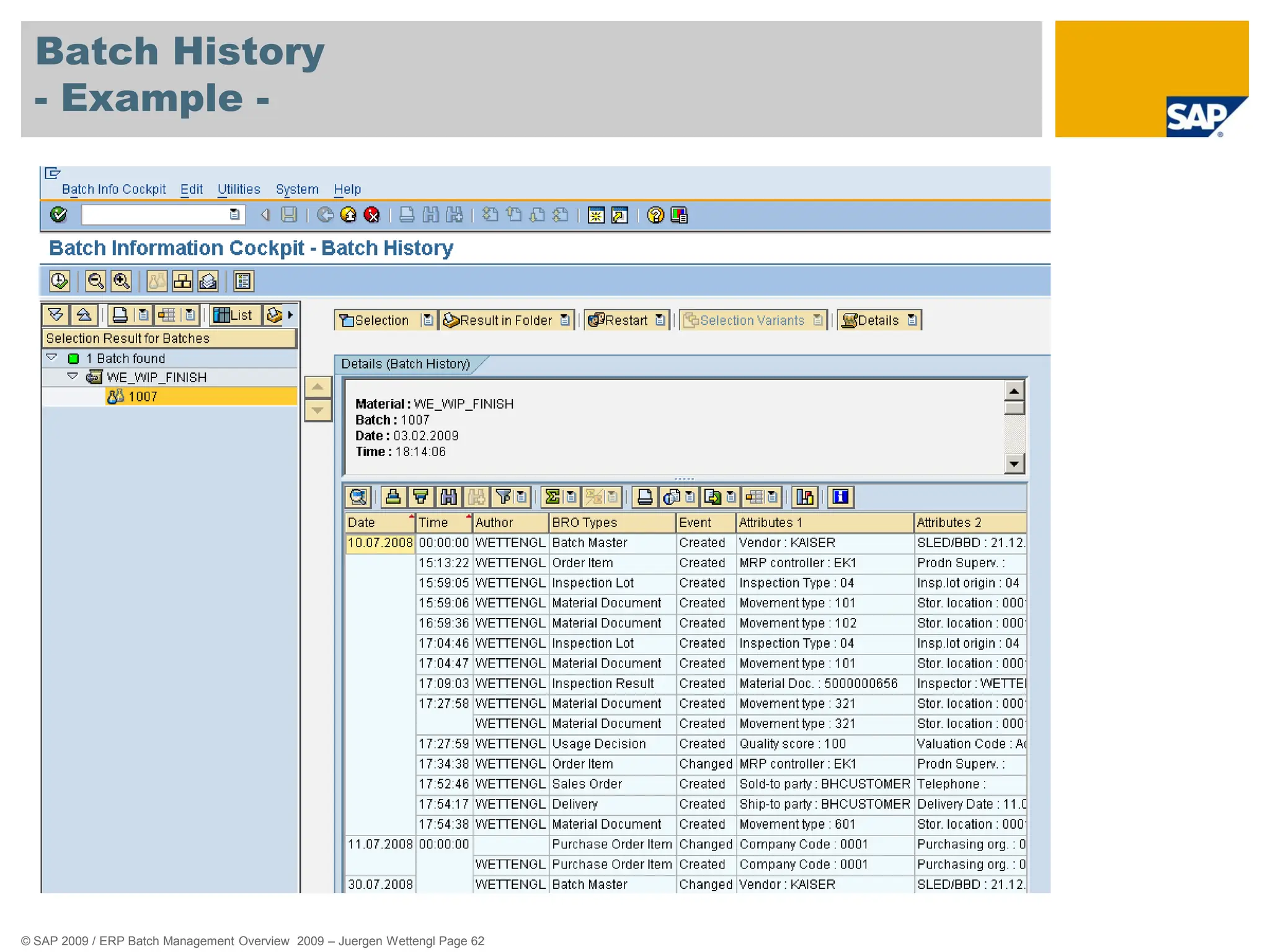Click the Create New Session icon

tap(596, 215)
